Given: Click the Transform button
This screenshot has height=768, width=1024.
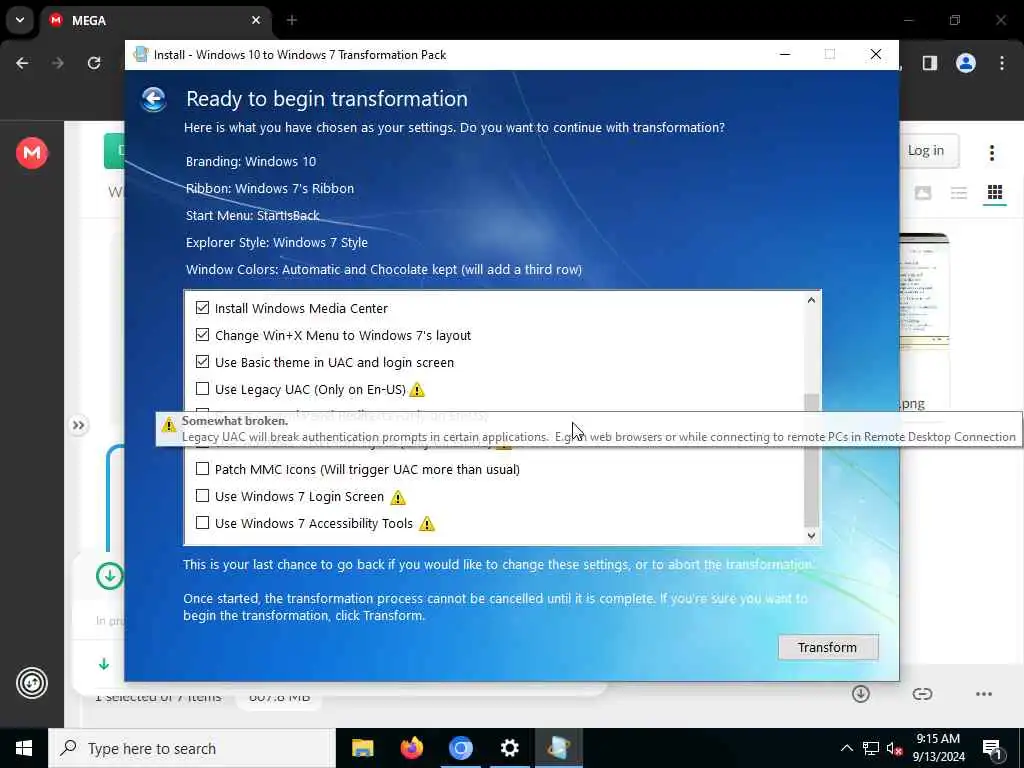Looking at the screenshot, I should 827,647.
